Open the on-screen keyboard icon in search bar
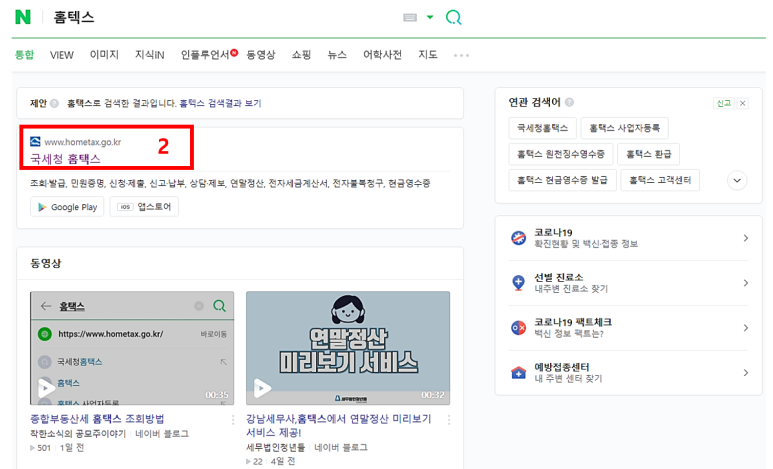Screen dimensions: 773x469 (410, 18)
